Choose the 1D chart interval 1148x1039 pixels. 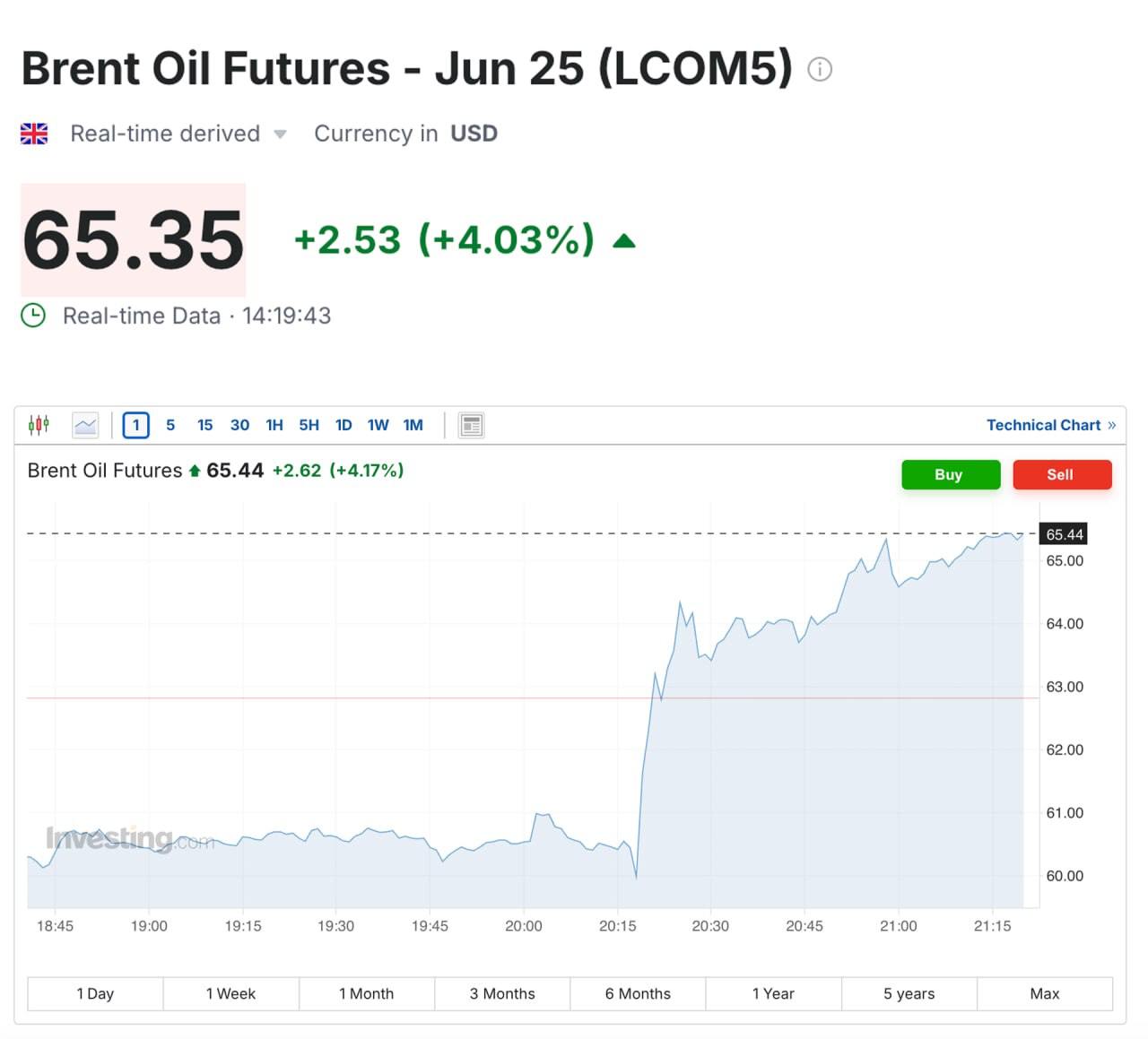click(344, 425)
